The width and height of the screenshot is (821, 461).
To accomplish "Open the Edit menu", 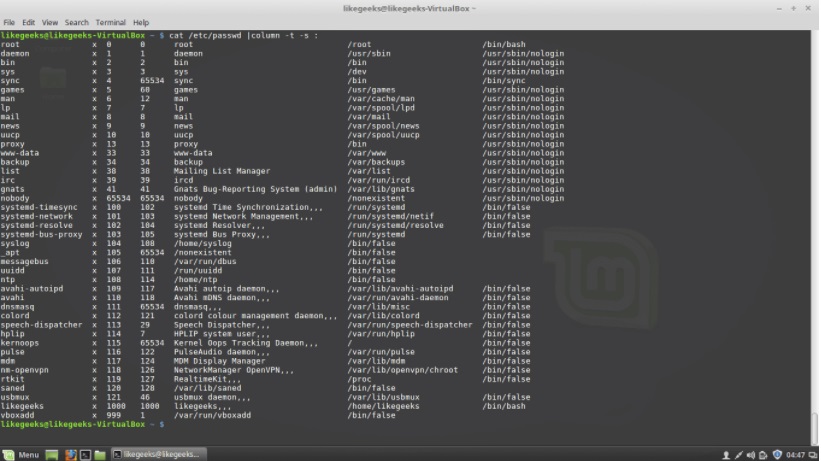I will coord(28,22).
